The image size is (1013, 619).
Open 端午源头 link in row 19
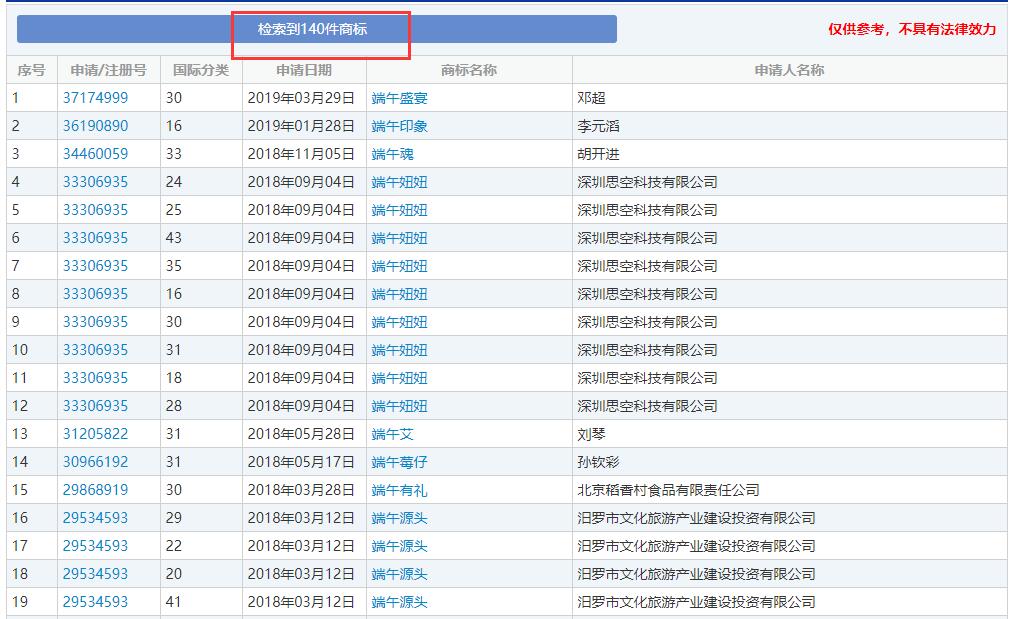(x=399, y=602)
